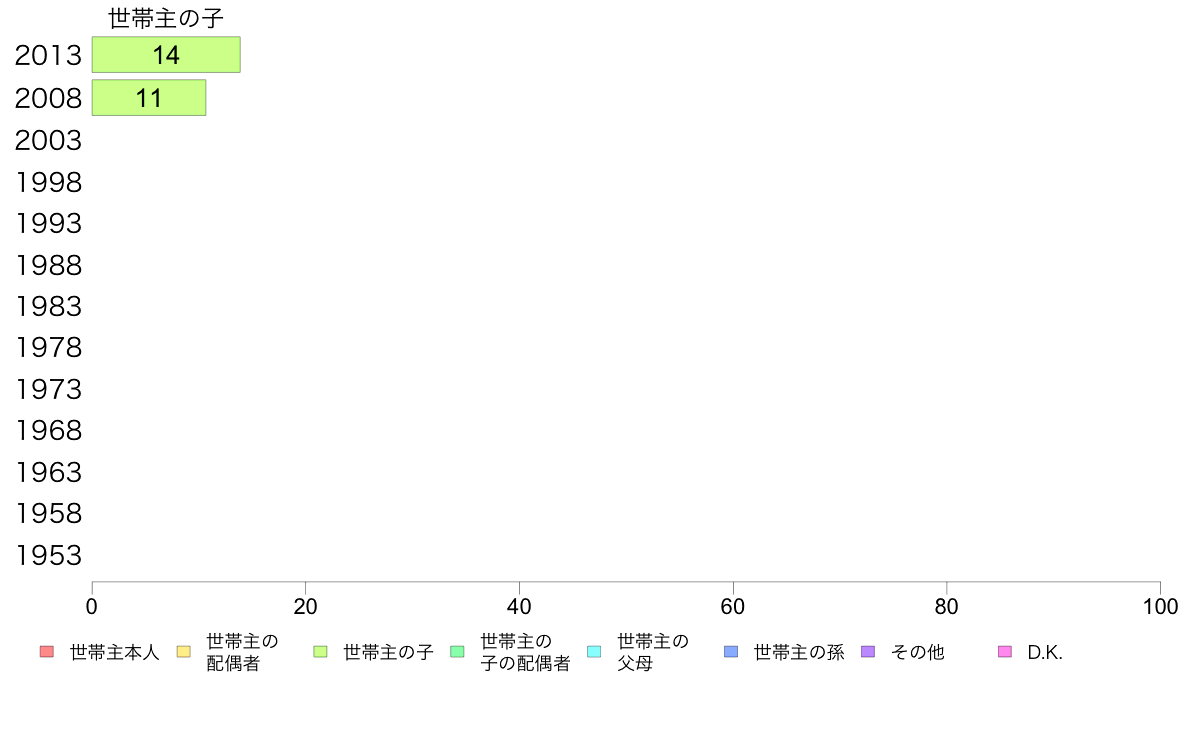Click the 世帯主の子 column header label
Viewport: 1188px width, 736px height.
click(166, 18)
